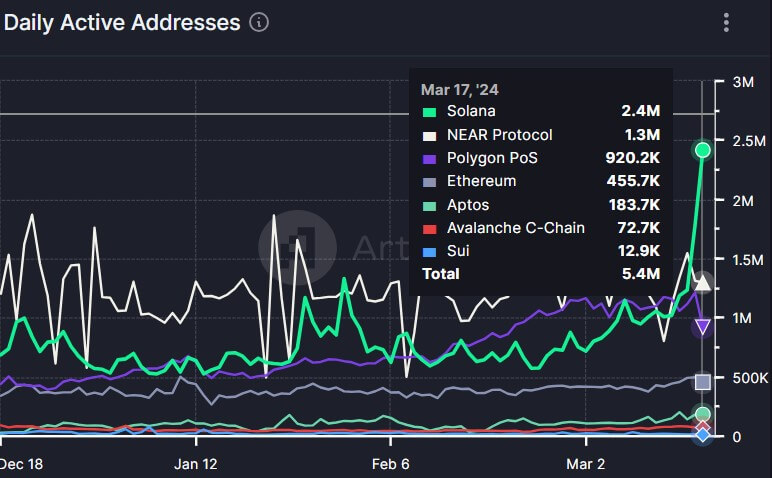Click the Jan 12 x-axis date label
The image size is (772, 478).
pyautogui.click(x=196, y=464)
